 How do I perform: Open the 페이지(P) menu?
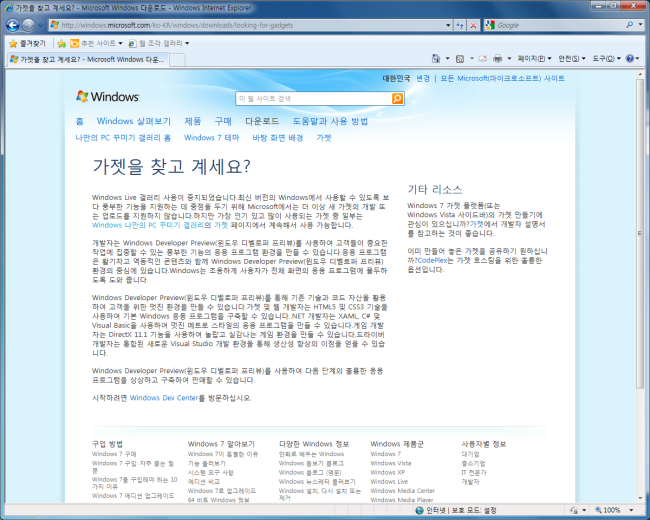[x=535, y=59]
